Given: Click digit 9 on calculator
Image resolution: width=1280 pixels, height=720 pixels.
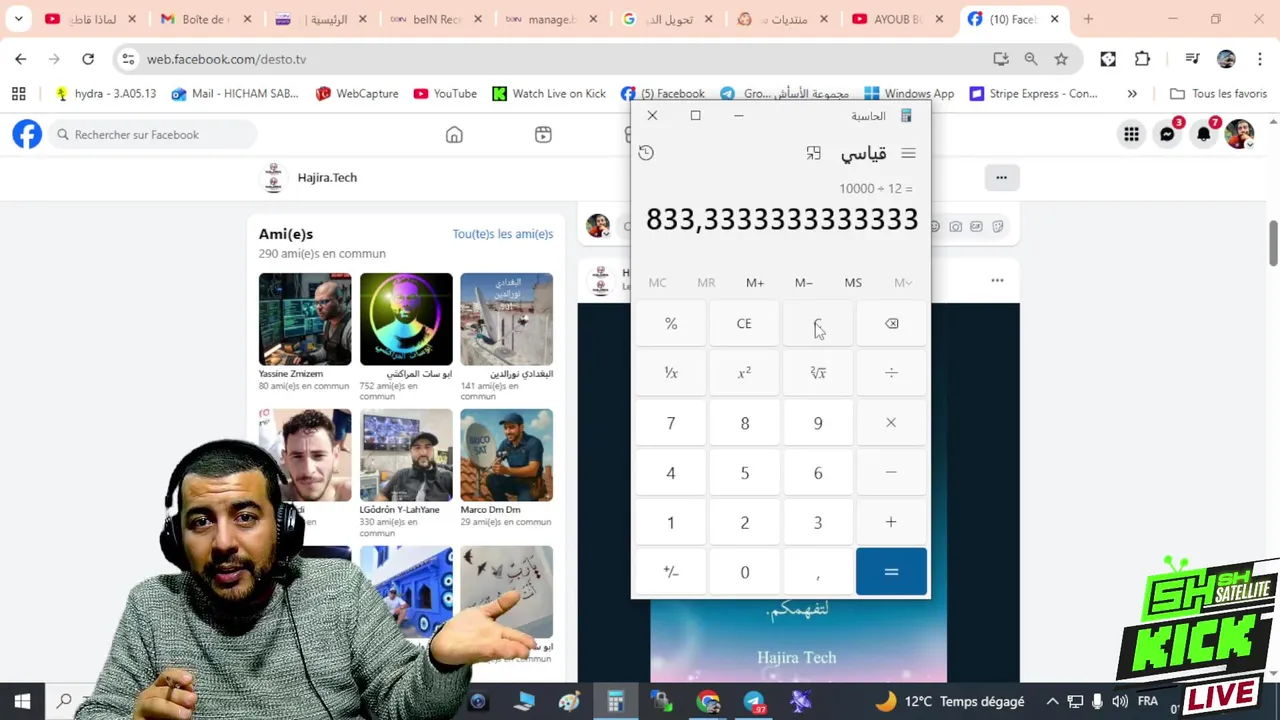Looking at the screenshot, I should [818, 422].
